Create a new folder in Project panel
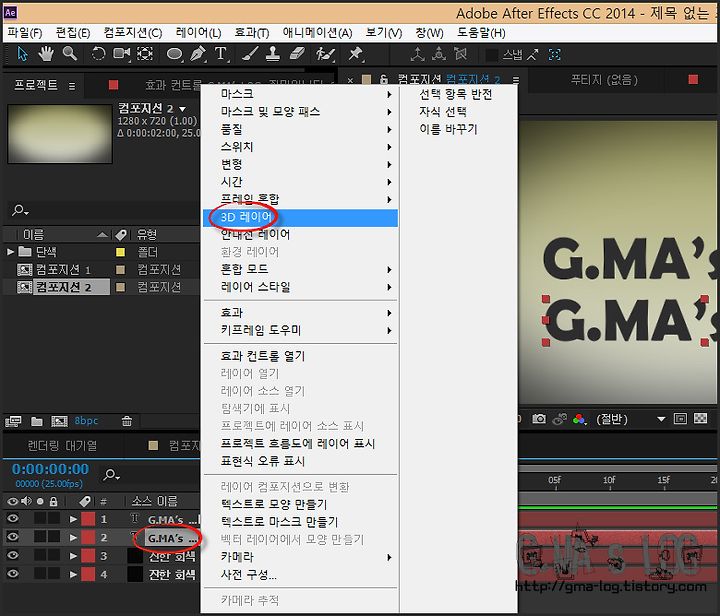Image resolution: width=720 pixels, height=616 pixels. pyautogui.click(x=37, y=421)
